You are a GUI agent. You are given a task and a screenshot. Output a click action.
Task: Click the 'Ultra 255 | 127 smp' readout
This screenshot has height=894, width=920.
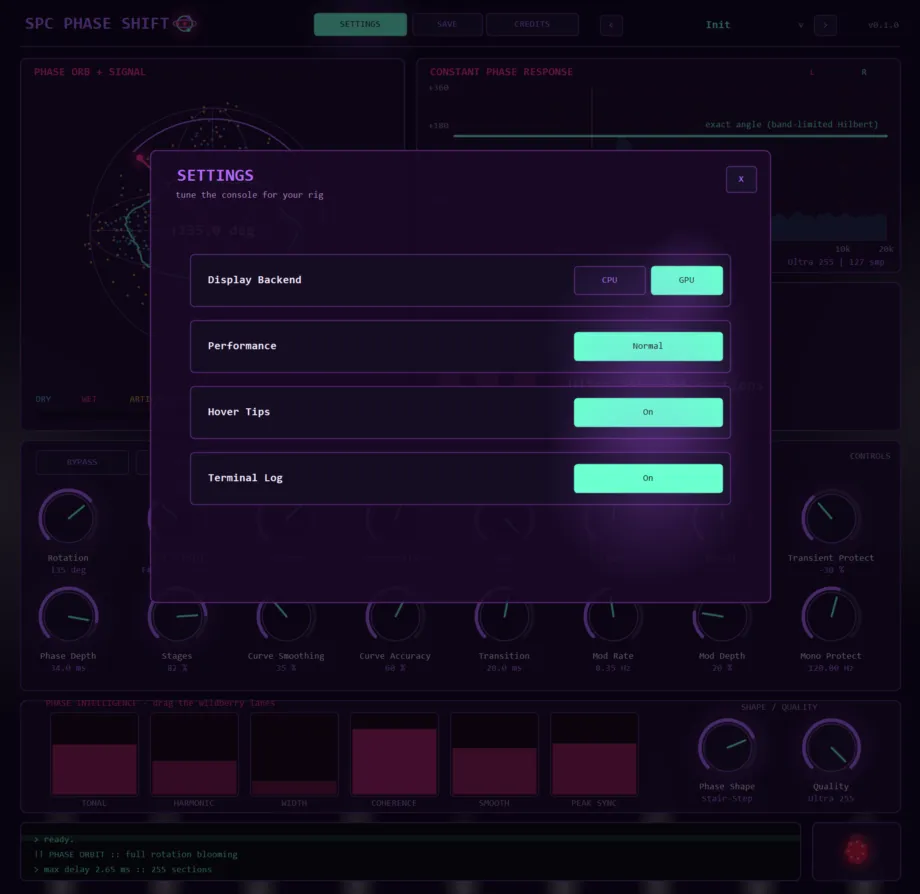pyautogui.click(x=836, y=262)
